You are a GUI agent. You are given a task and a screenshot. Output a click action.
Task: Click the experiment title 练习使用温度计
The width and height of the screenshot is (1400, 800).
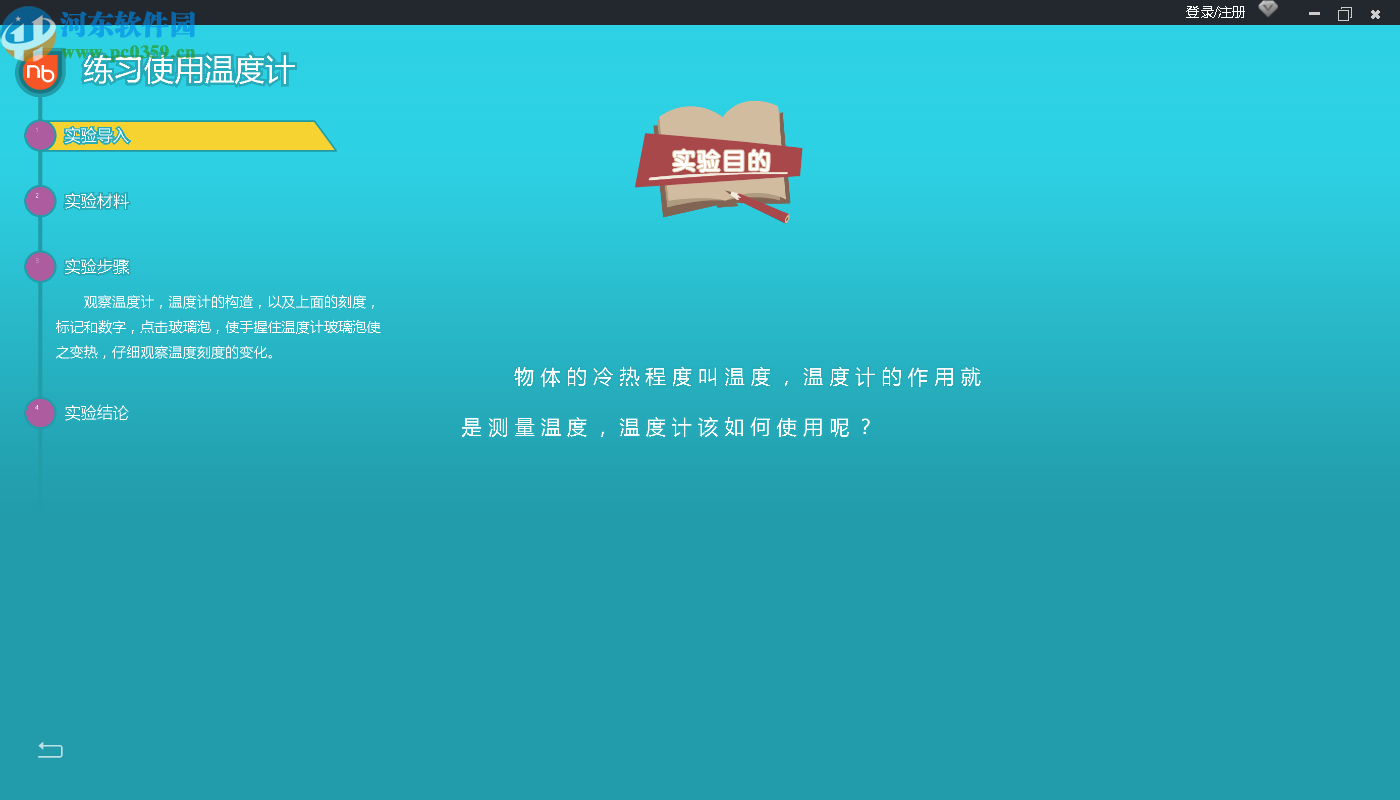pyautogui.click(x=185, y=71)
